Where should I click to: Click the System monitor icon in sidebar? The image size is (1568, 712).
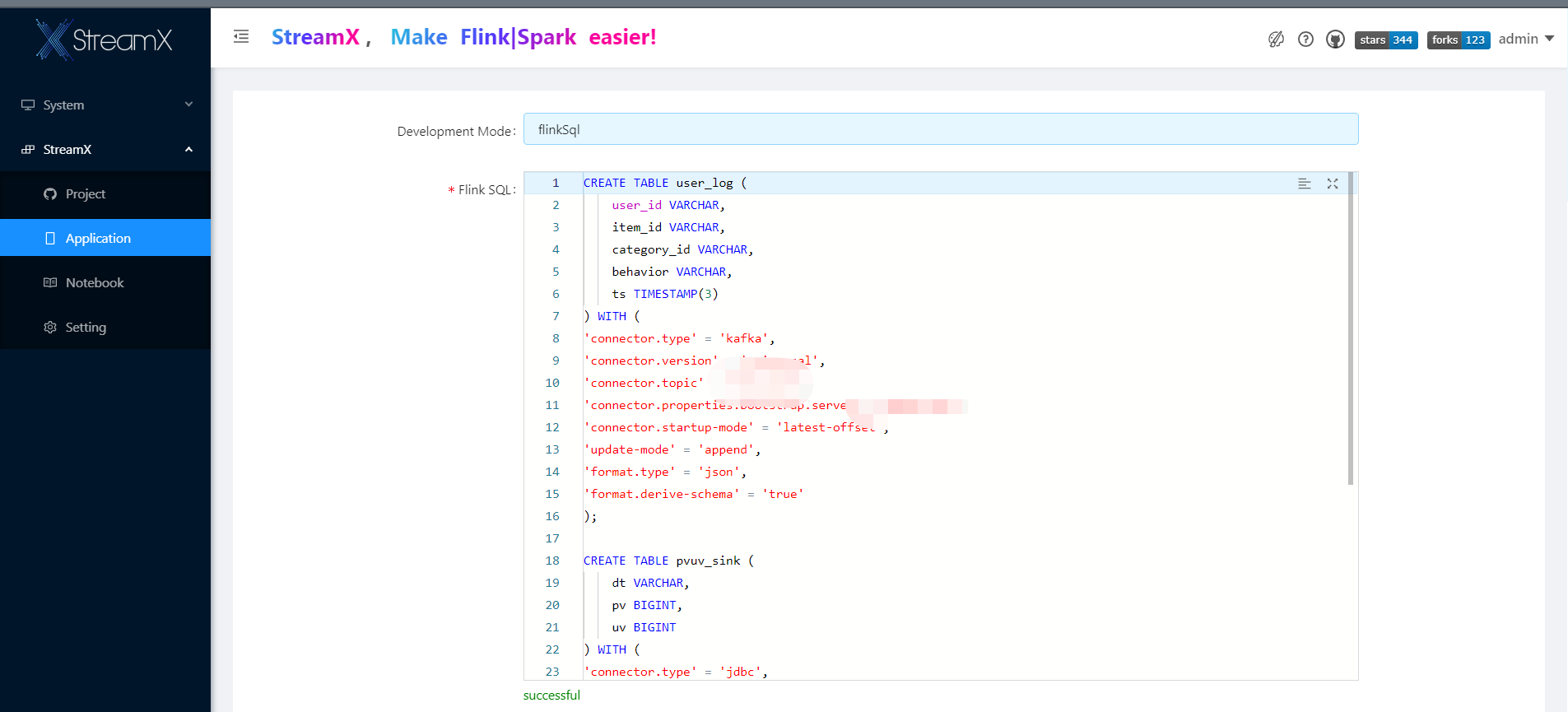point(28,105)
